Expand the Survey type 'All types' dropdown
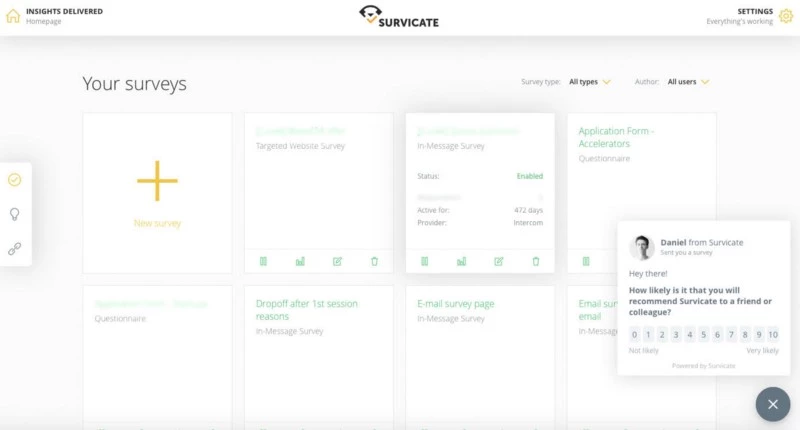Image resolution: width=800 pixels, height=430 pixels. click(589, 82)
